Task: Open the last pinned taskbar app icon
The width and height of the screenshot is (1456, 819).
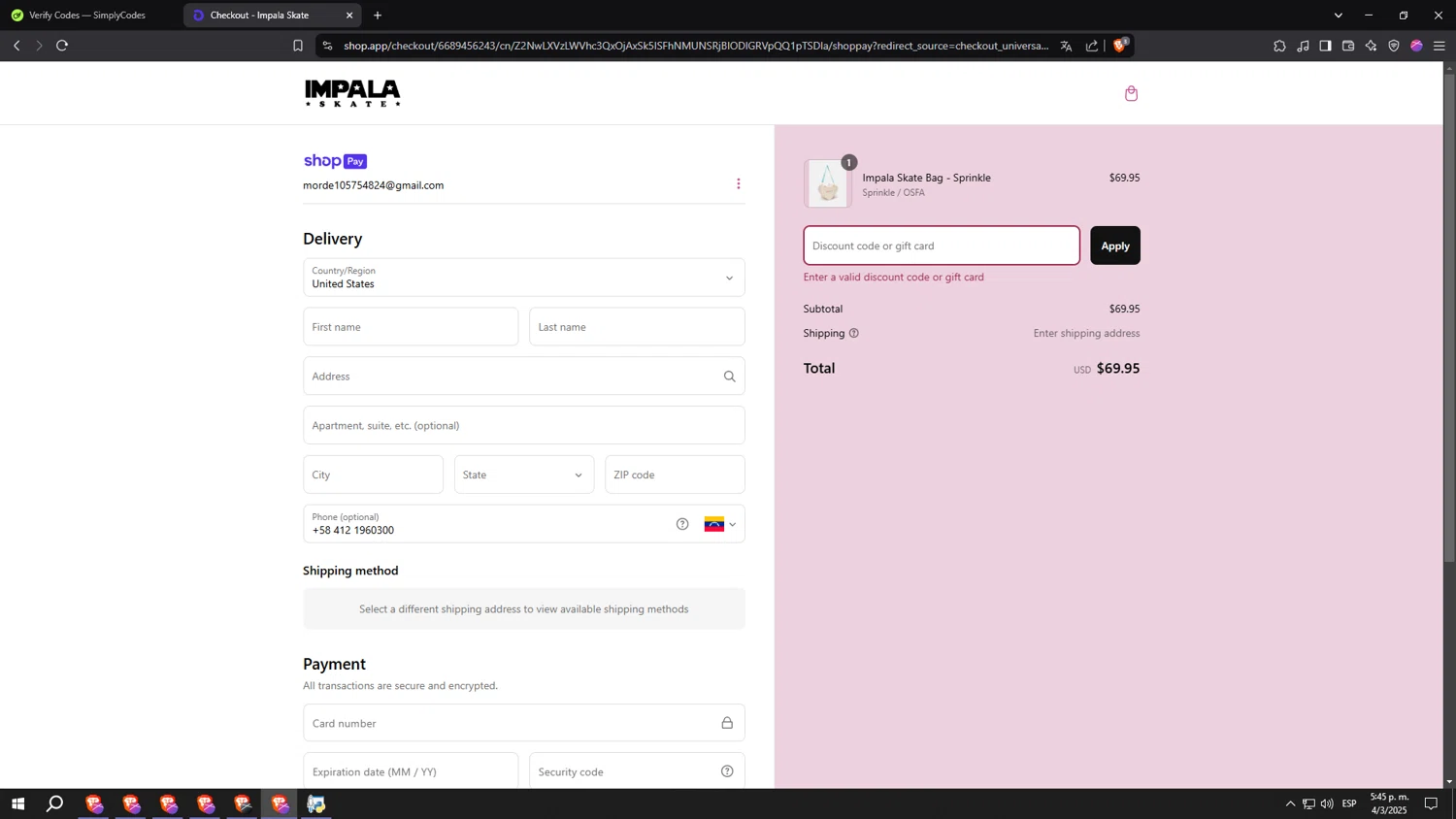Action: tap(316, 803)
